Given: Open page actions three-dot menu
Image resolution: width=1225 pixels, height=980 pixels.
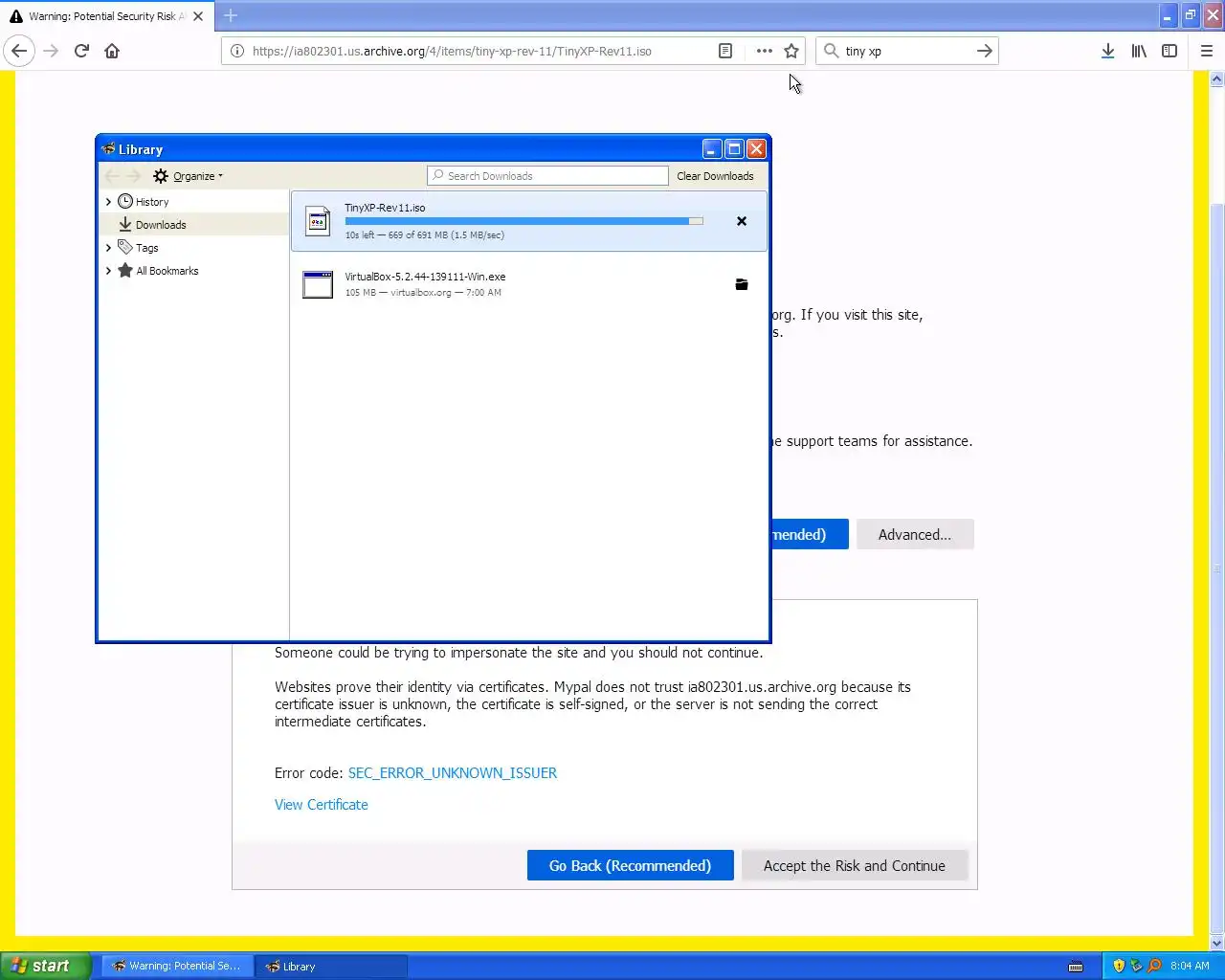Looking at the screenshot, I should point(764,51).
